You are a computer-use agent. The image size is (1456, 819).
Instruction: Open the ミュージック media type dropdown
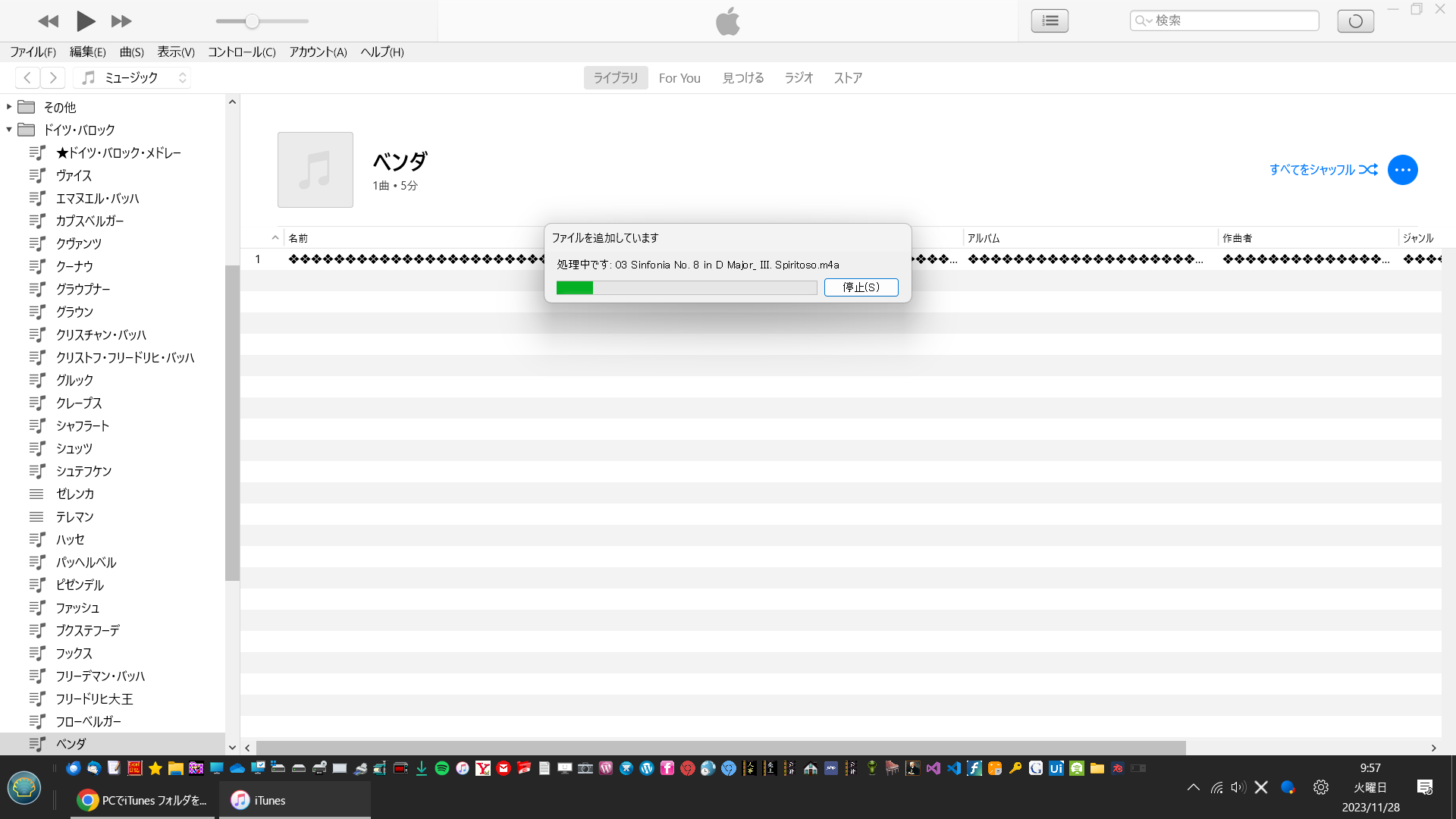click(x=133, y=77)
